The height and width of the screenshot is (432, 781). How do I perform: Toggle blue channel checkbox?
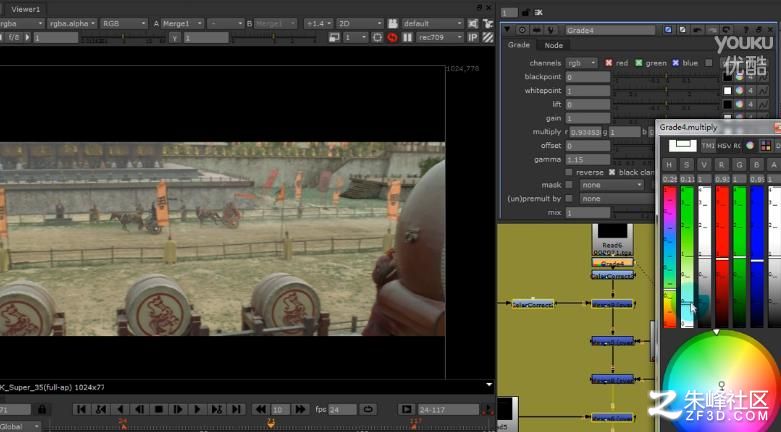pyautogui.click(x=675, y=63)
